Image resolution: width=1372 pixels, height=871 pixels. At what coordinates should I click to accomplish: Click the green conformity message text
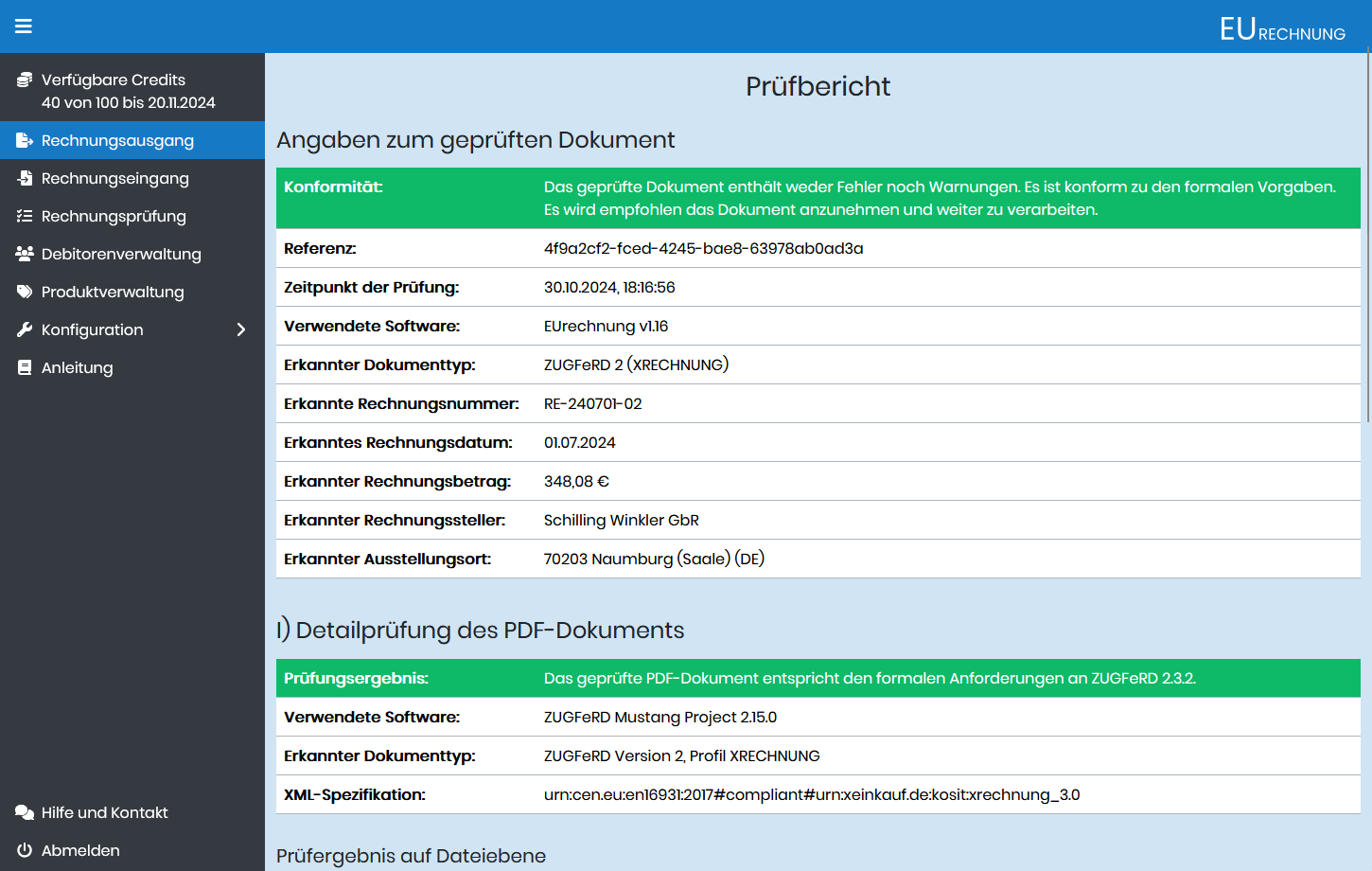[940, 198]
